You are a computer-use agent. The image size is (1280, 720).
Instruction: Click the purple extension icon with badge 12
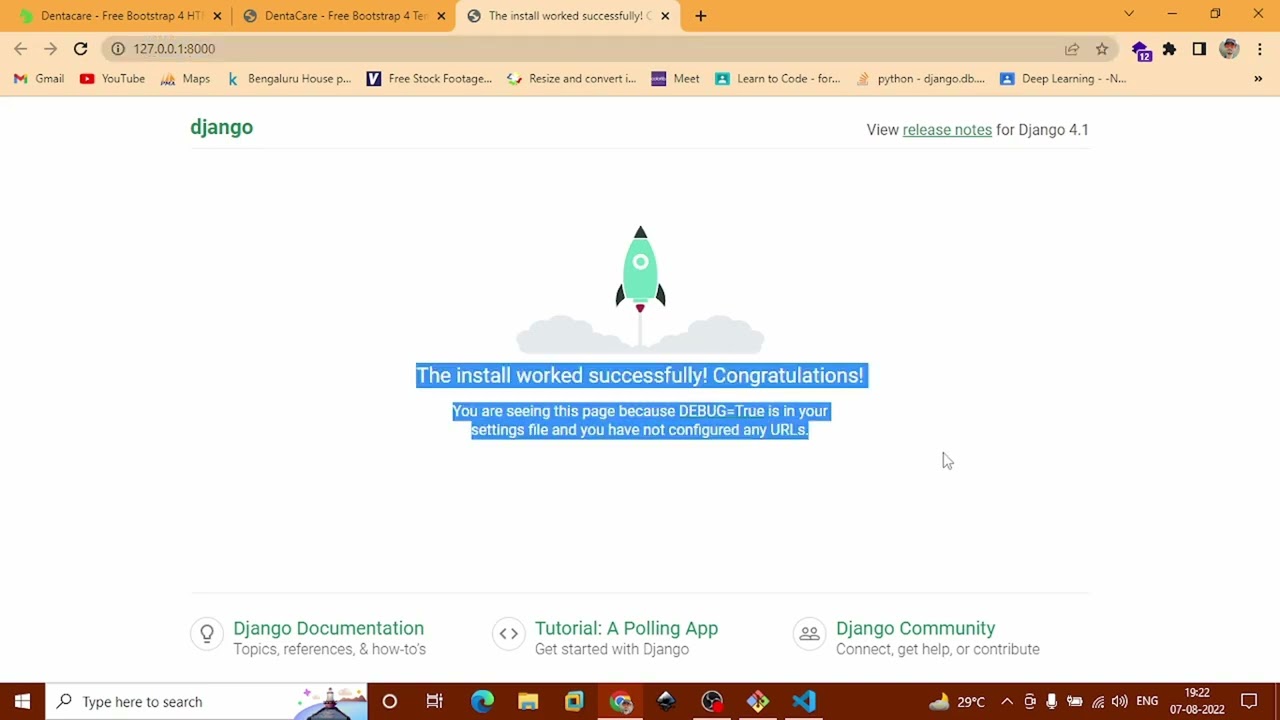(x=1141, y=50)
